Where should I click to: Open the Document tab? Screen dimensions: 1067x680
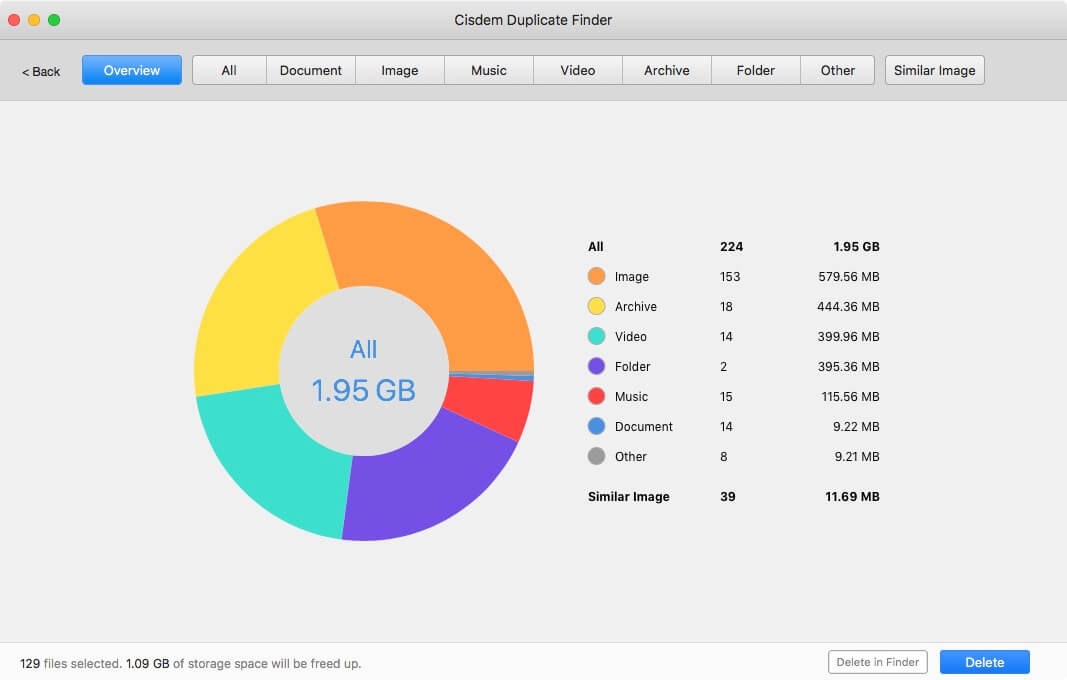[x=311, y=70]
